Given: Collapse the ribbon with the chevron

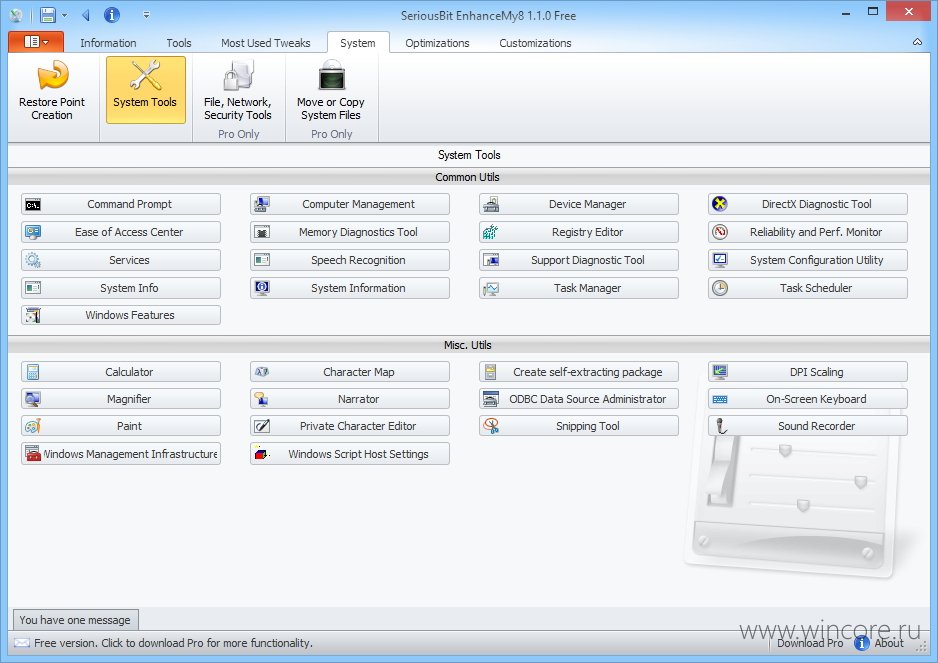Looking at the screenshot, I should pos(917,42).
